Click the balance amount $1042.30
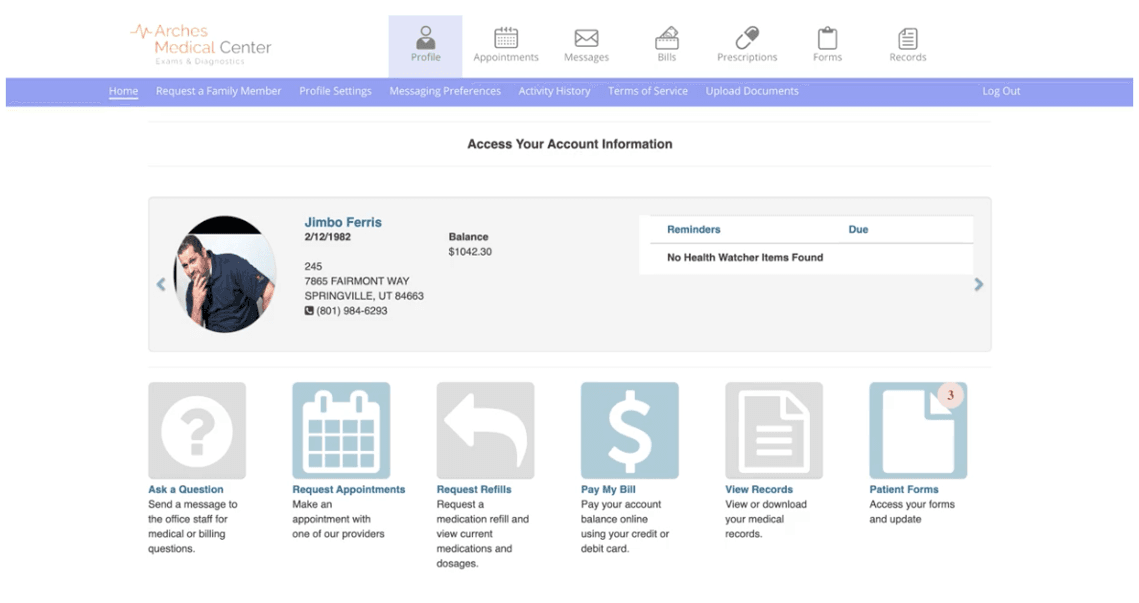The height and width of the screenshot is (603, 1139). coord(470,252)
